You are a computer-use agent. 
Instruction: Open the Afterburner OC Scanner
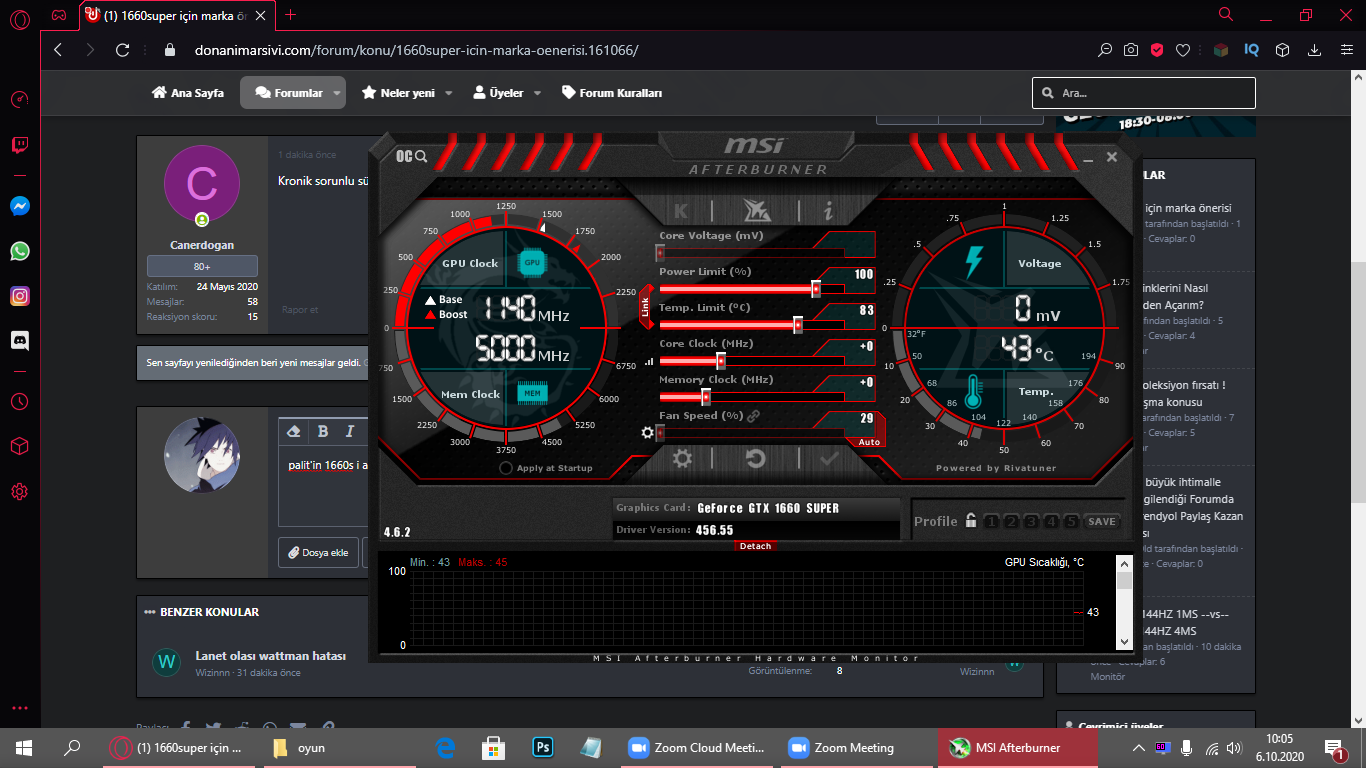pos(411,156)
